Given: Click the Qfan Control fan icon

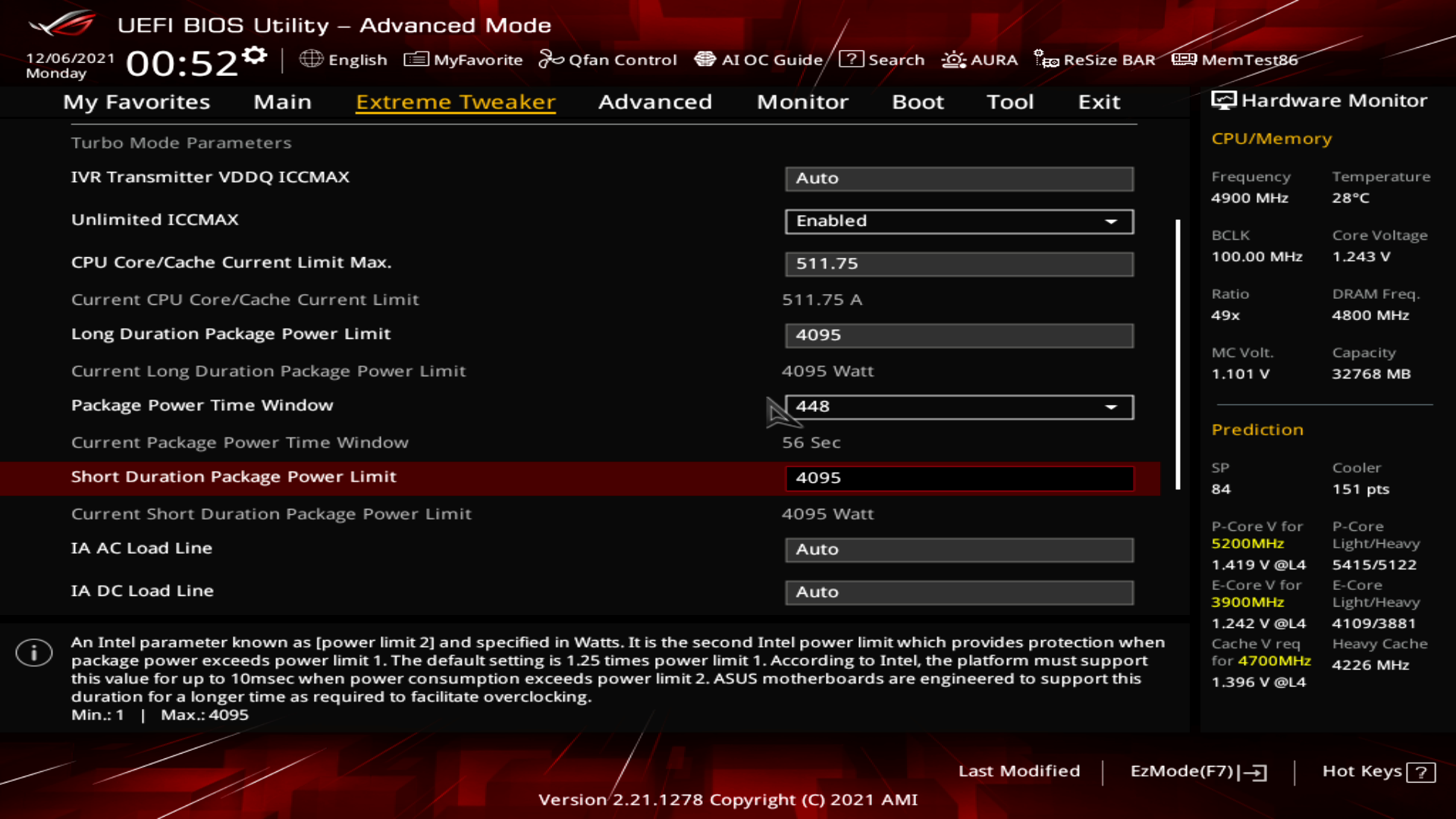Looking at the screenshot, I should pos(551,59).
